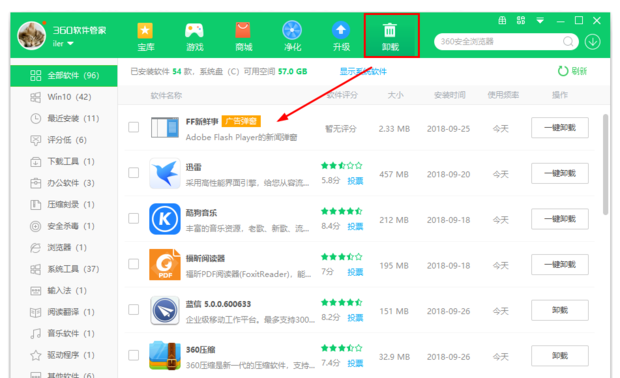
Task: Click star rating of 酷狗音乐
Action: tap(342, 211)
